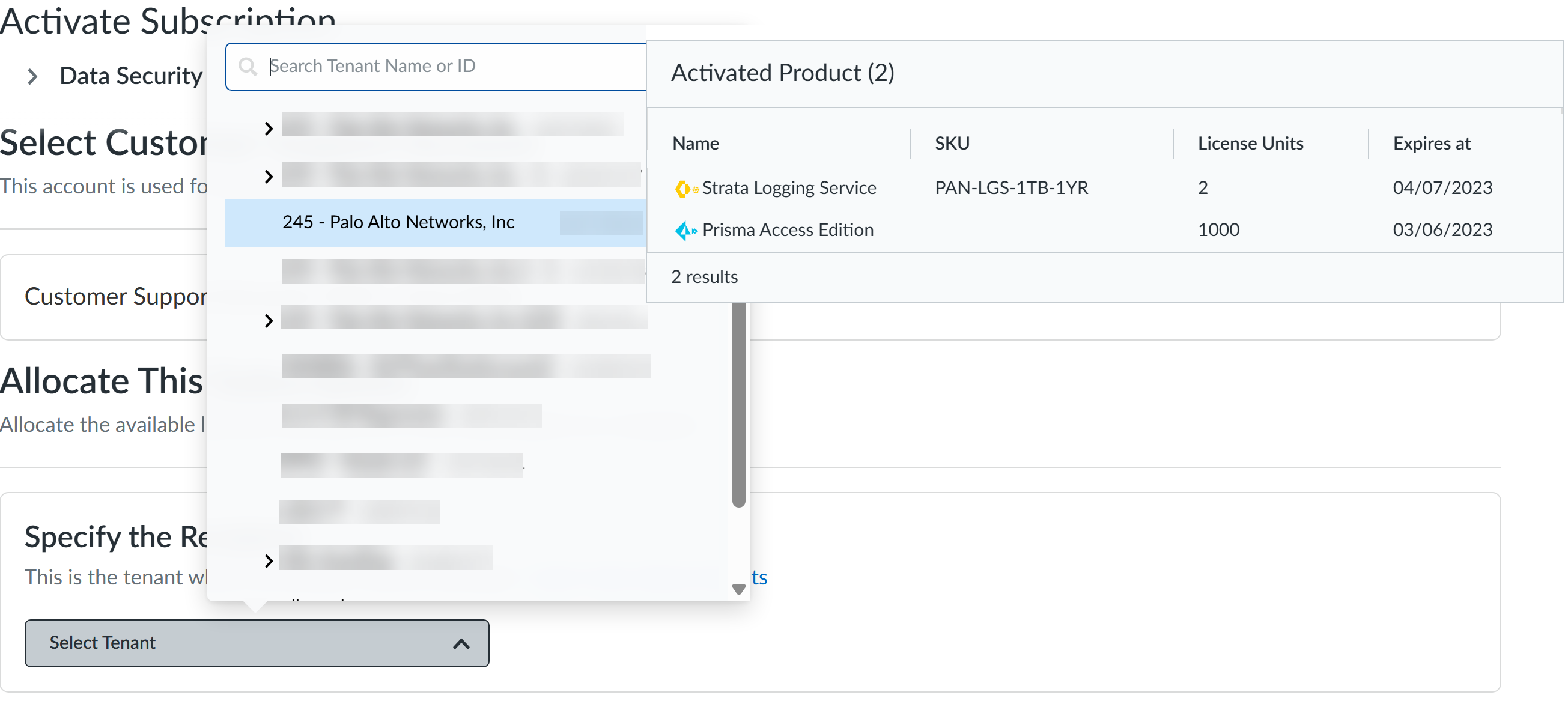
Task: Select 245 - Palo Alto Networks, Inc tenant
Action: 398,222
